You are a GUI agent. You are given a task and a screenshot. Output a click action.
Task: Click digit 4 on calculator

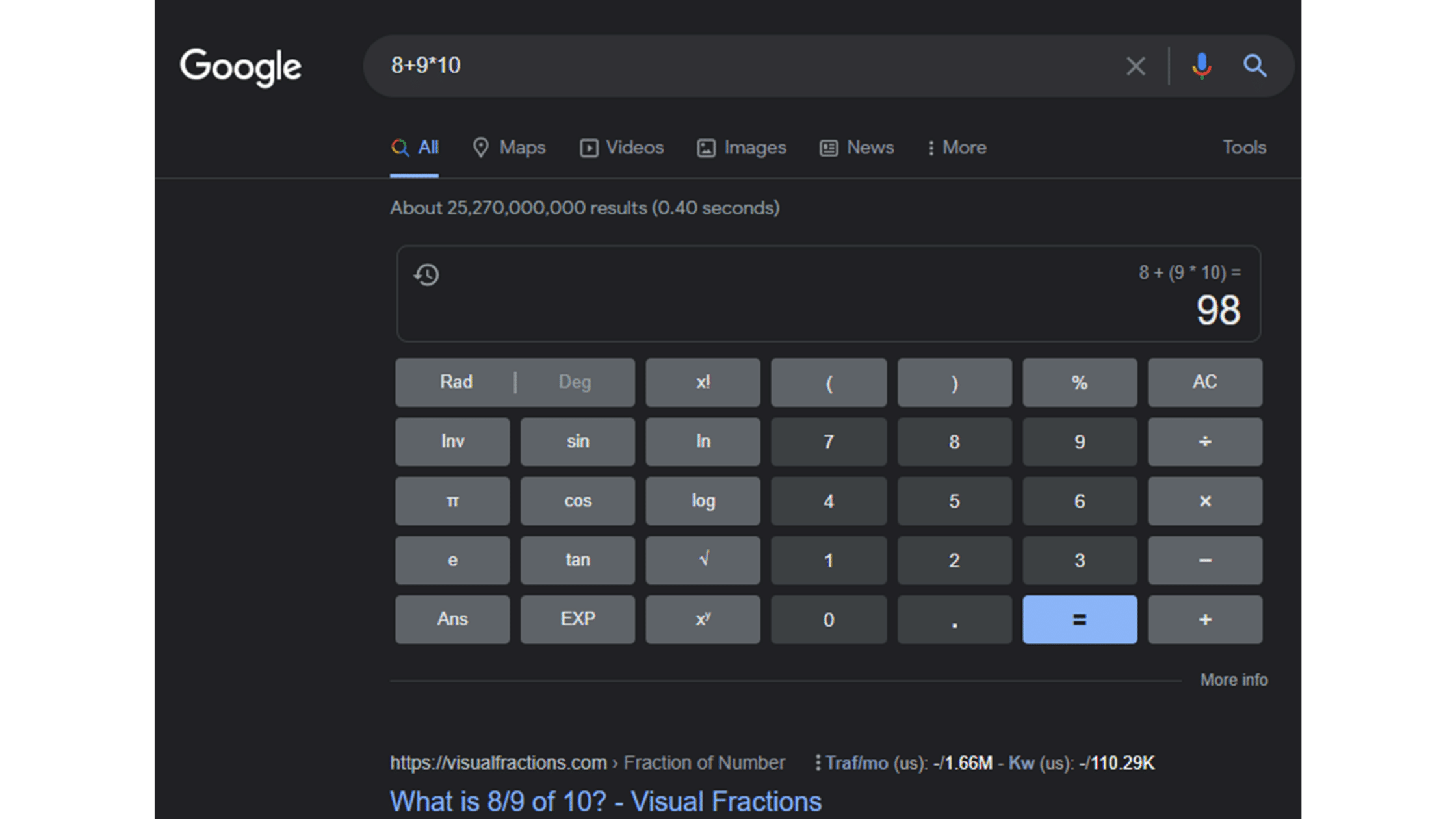pos(829,501)
